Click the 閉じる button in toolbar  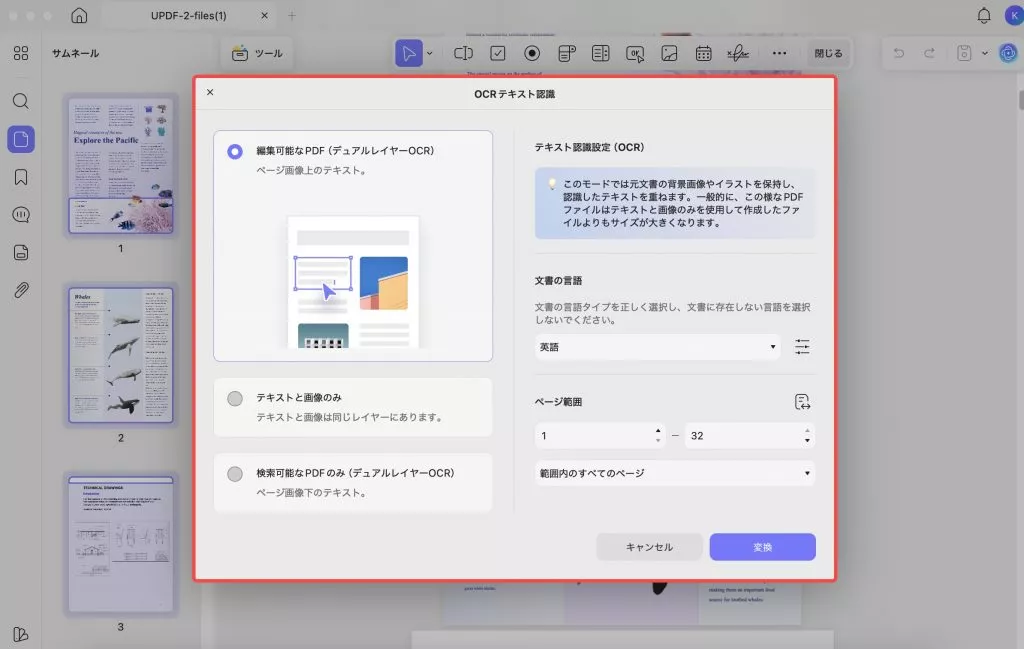coord(828,53)
